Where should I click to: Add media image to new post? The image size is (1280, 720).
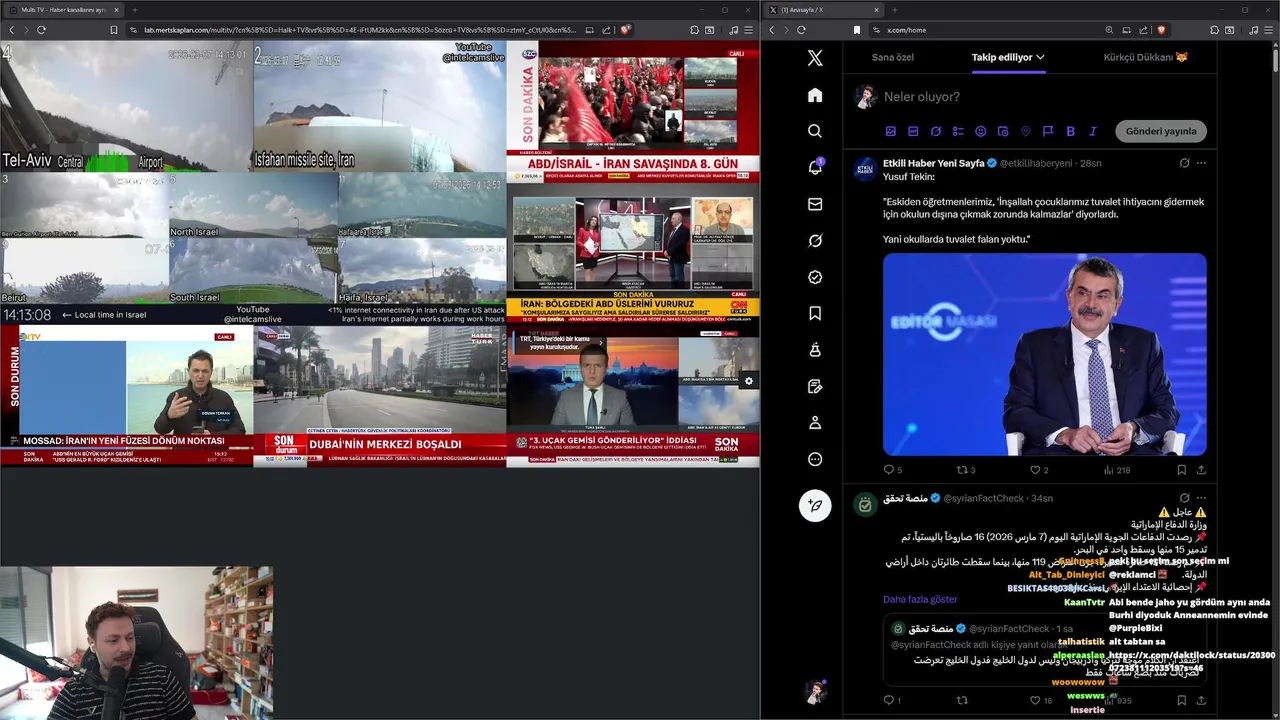(891, 131)
